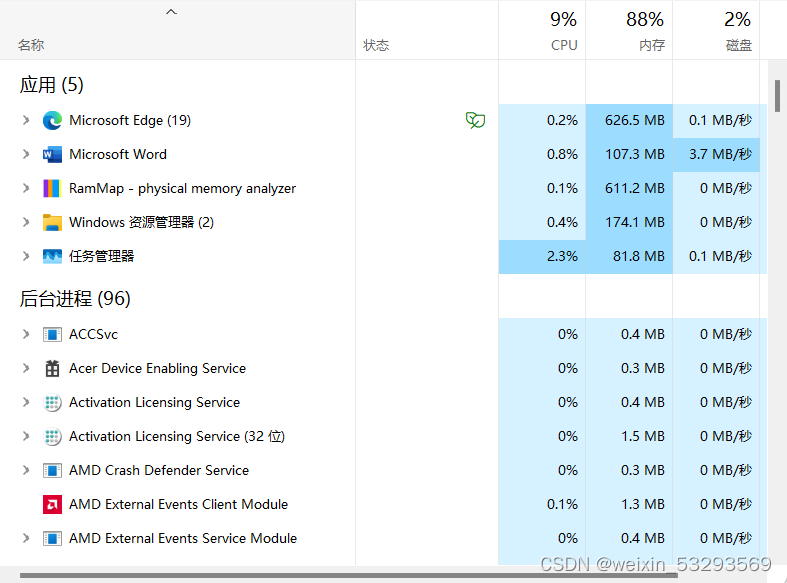This screenshot has width=787, height=583.
Task: Expand the 任务管理器 process row
Action: (26, 256)
